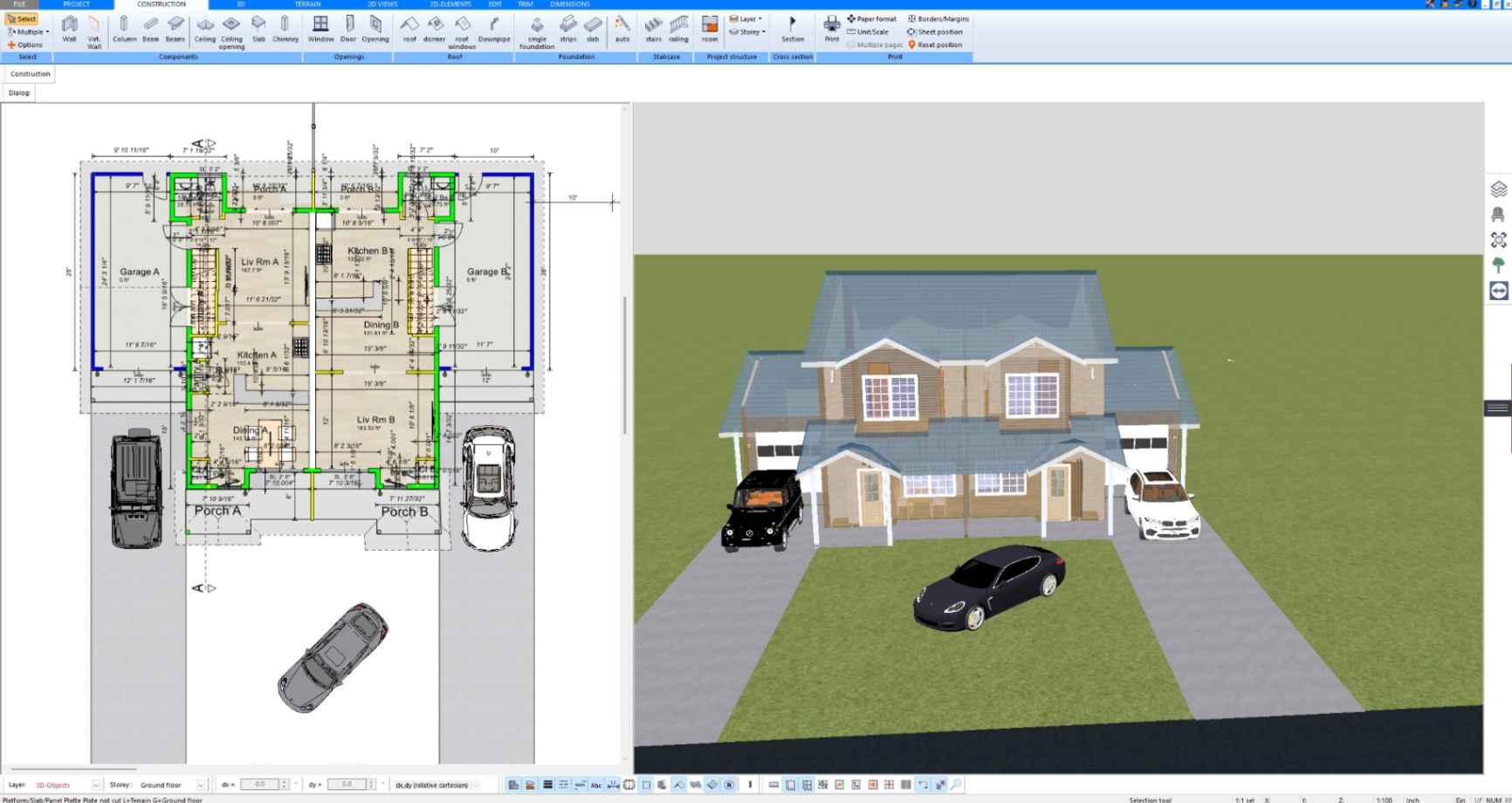Expand the Storey dropdown in ribbon
The image size is (1512, 803).
tap(747, 31)
